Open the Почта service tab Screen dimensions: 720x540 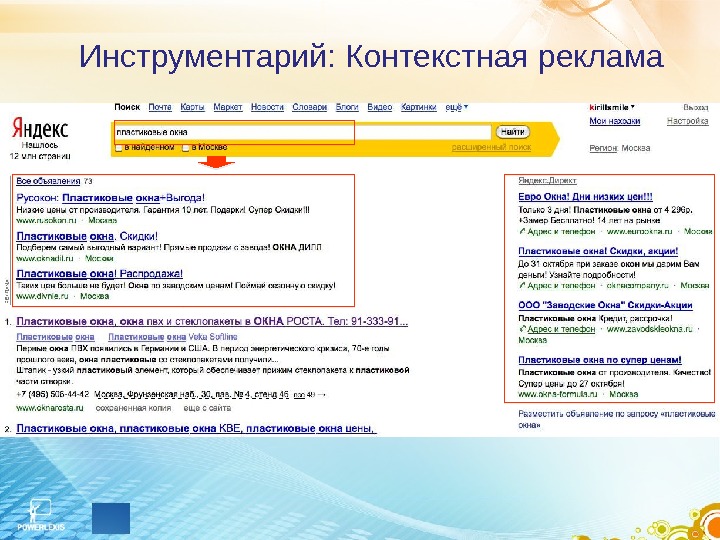click(160, 107)
